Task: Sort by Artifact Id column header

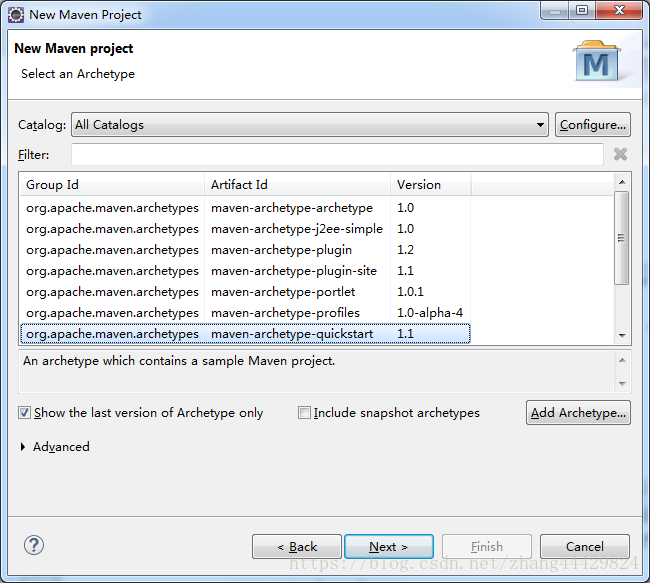Action: [x=297, y=185]
